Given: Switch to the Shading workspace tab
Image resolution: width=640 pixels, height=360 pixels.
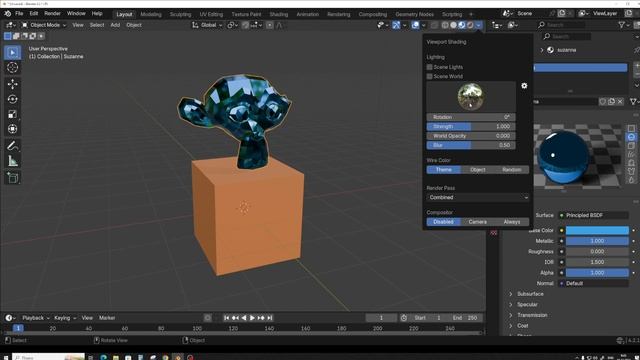Looking at the screenshot, I should tap(278, 14).
